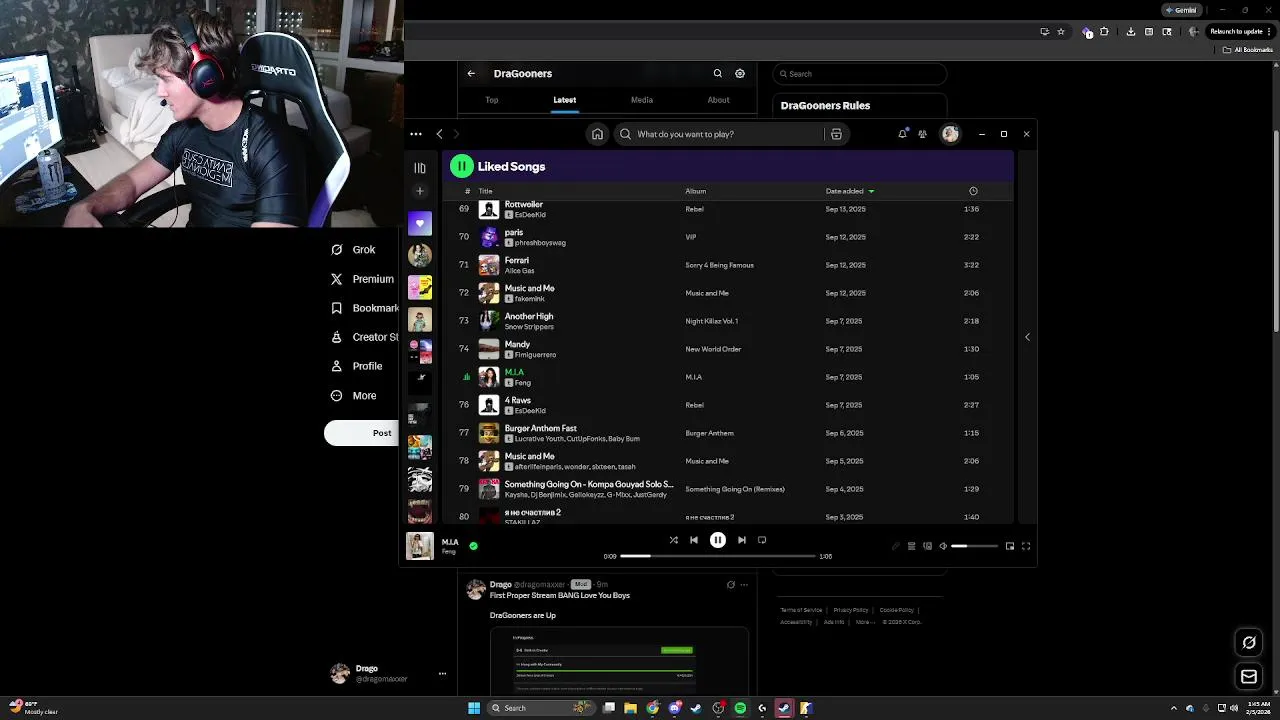Sort by Title column header

[x=485, y=191]
